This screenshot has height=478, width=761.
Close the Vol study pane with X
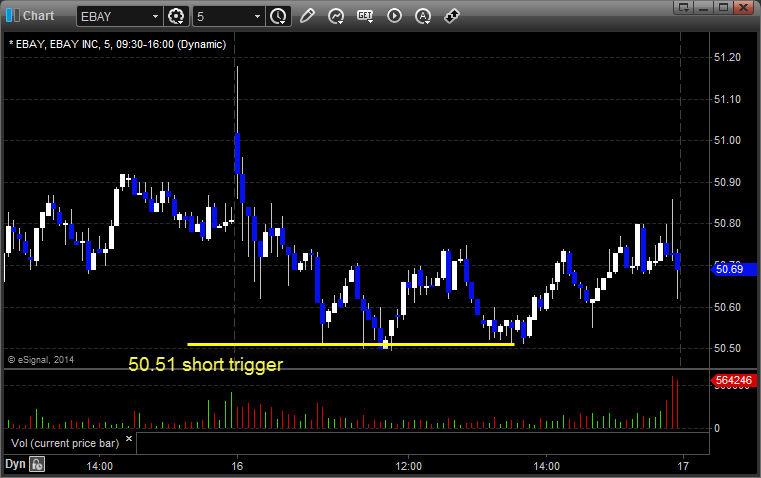pos(129,439)
